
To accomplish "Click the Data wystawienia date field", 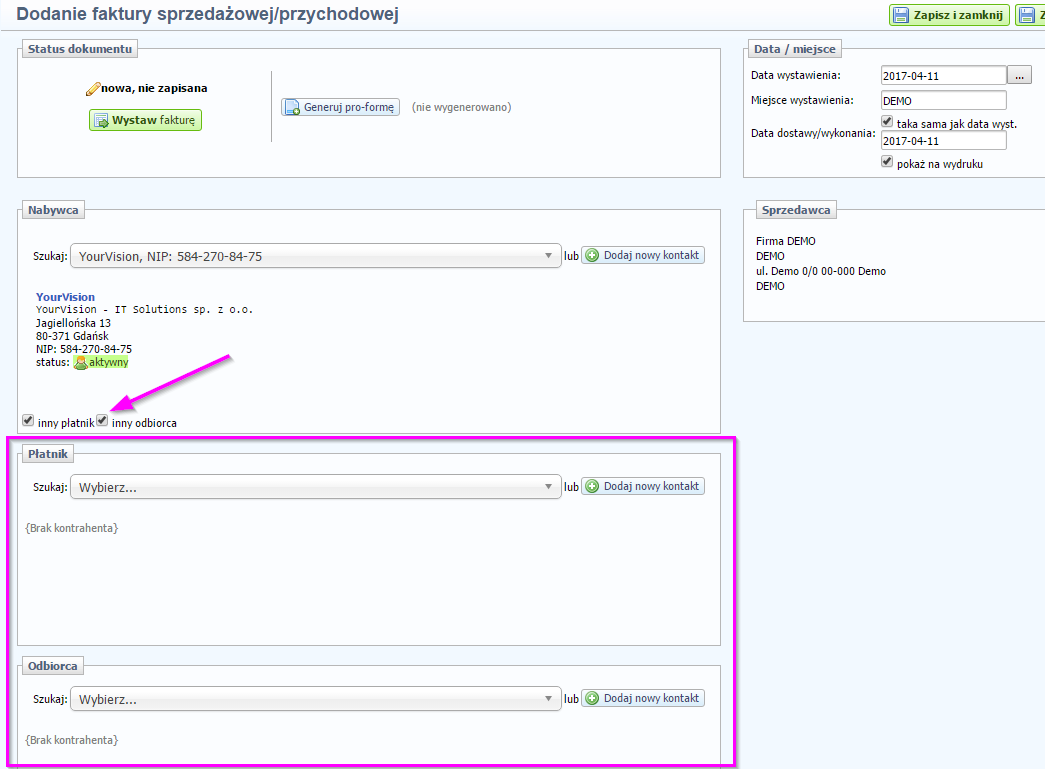I will tap(942, 75).
